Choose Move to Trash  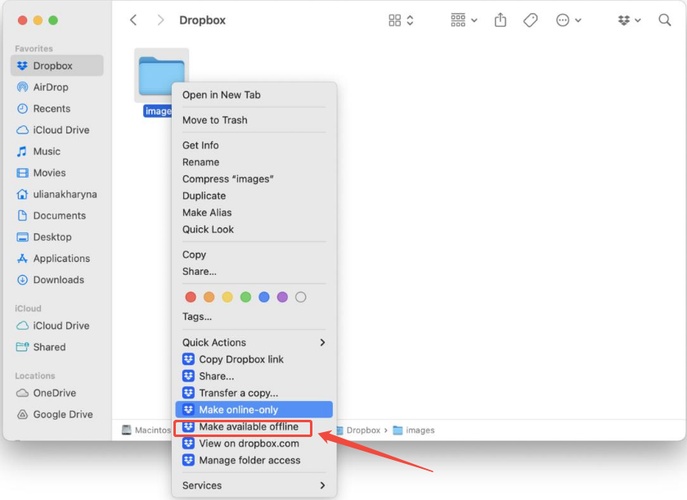click(254, 120)
